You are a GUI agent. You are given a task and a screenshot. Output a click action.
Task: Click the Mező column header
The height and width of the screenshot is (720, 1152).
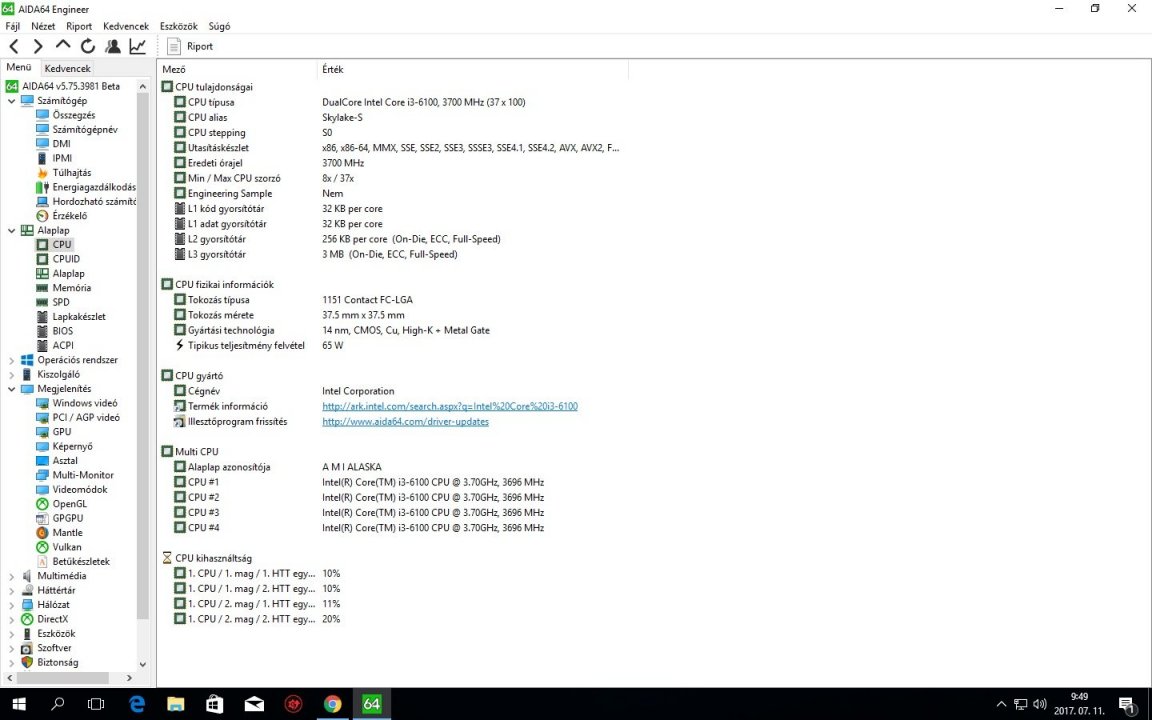[238, 69]
